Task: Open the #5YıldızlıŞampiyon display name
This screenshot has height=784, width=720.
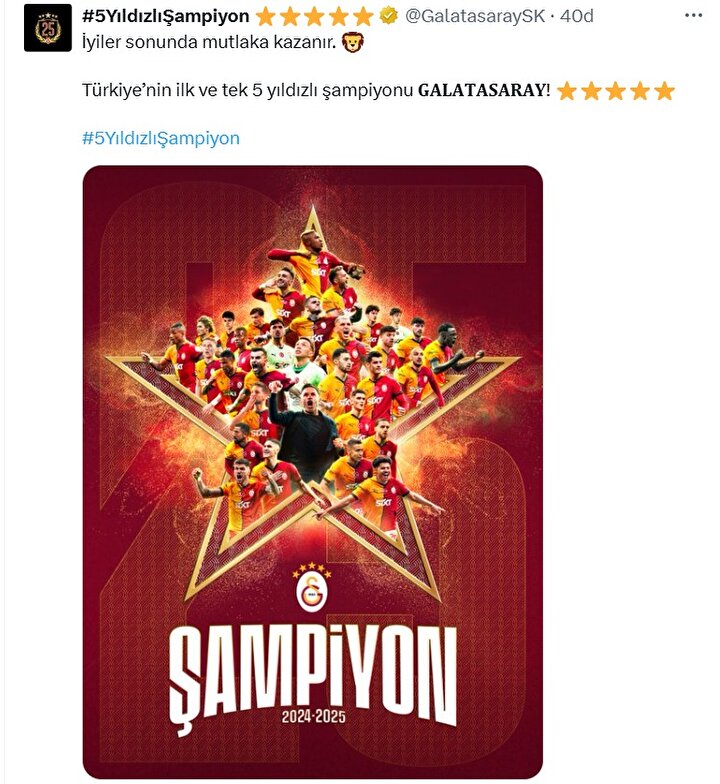Action: [x=166, y=16]
